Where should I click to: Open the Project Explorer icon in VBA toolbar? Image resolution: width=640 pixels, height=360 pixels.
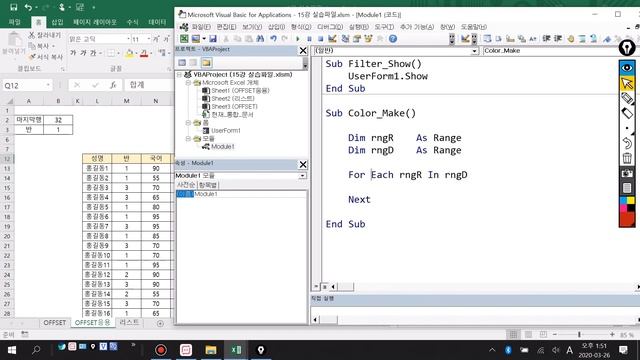(x=345, y=39)
